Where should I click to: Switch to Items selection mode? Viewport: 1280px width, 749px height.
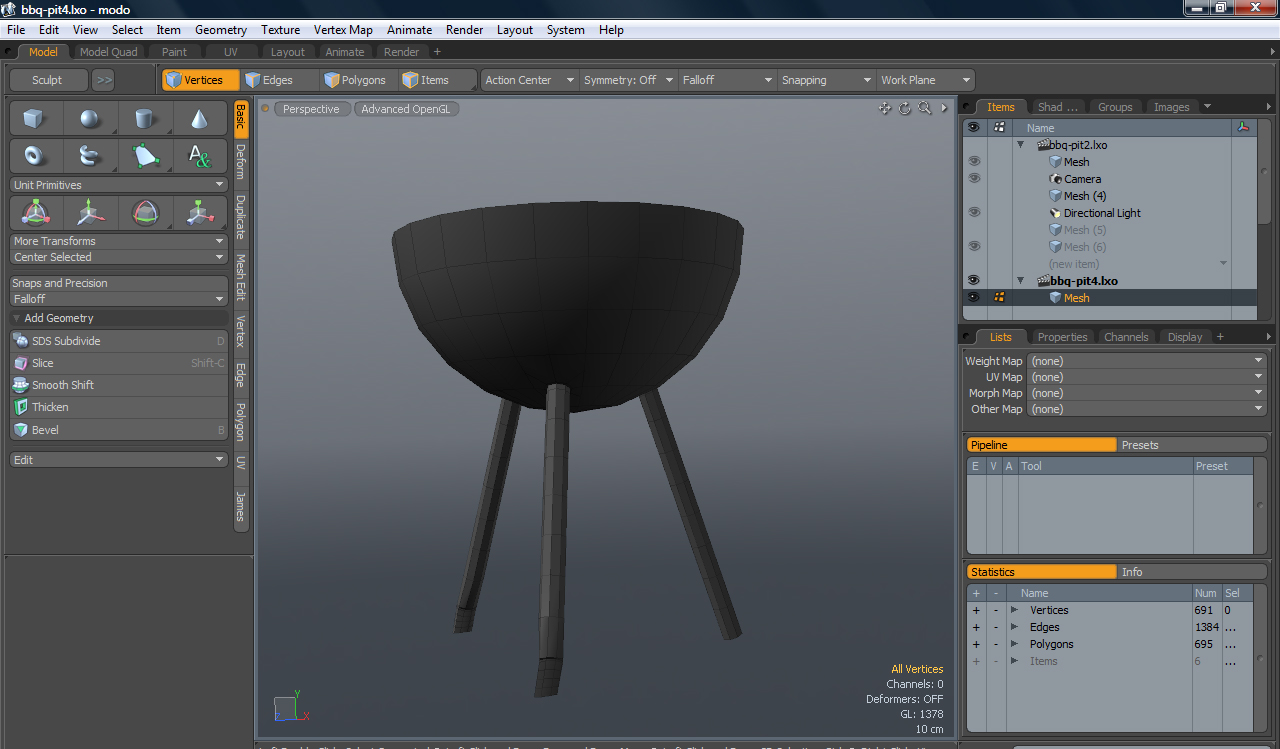click(436, 80)
